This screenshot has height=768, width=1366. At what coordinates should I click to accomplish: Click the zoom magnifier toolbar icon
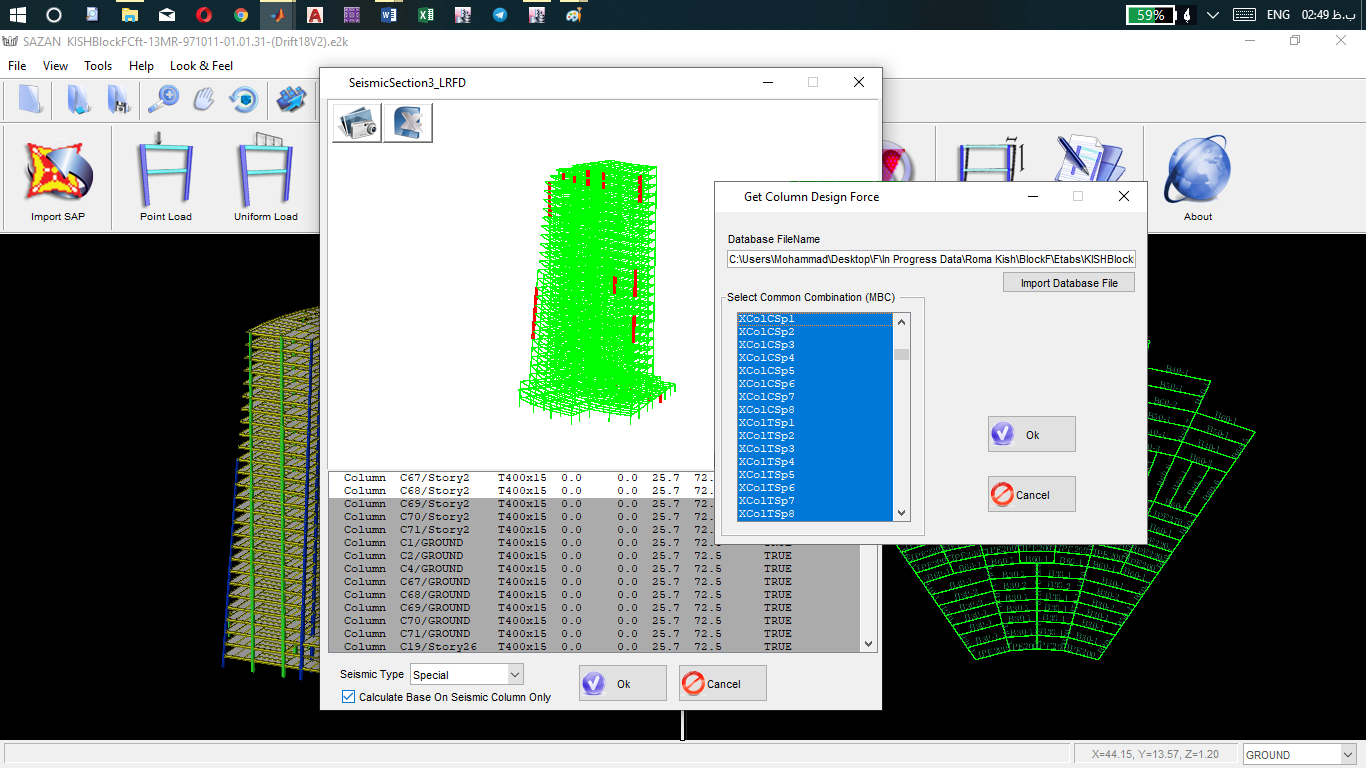[x=163, y=99]
